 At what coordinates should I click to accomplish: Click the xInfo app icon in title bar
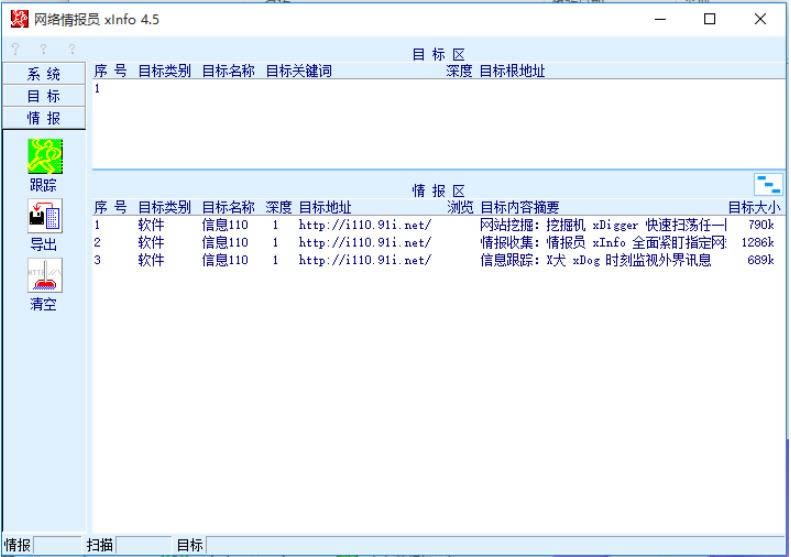click(17, 19)
